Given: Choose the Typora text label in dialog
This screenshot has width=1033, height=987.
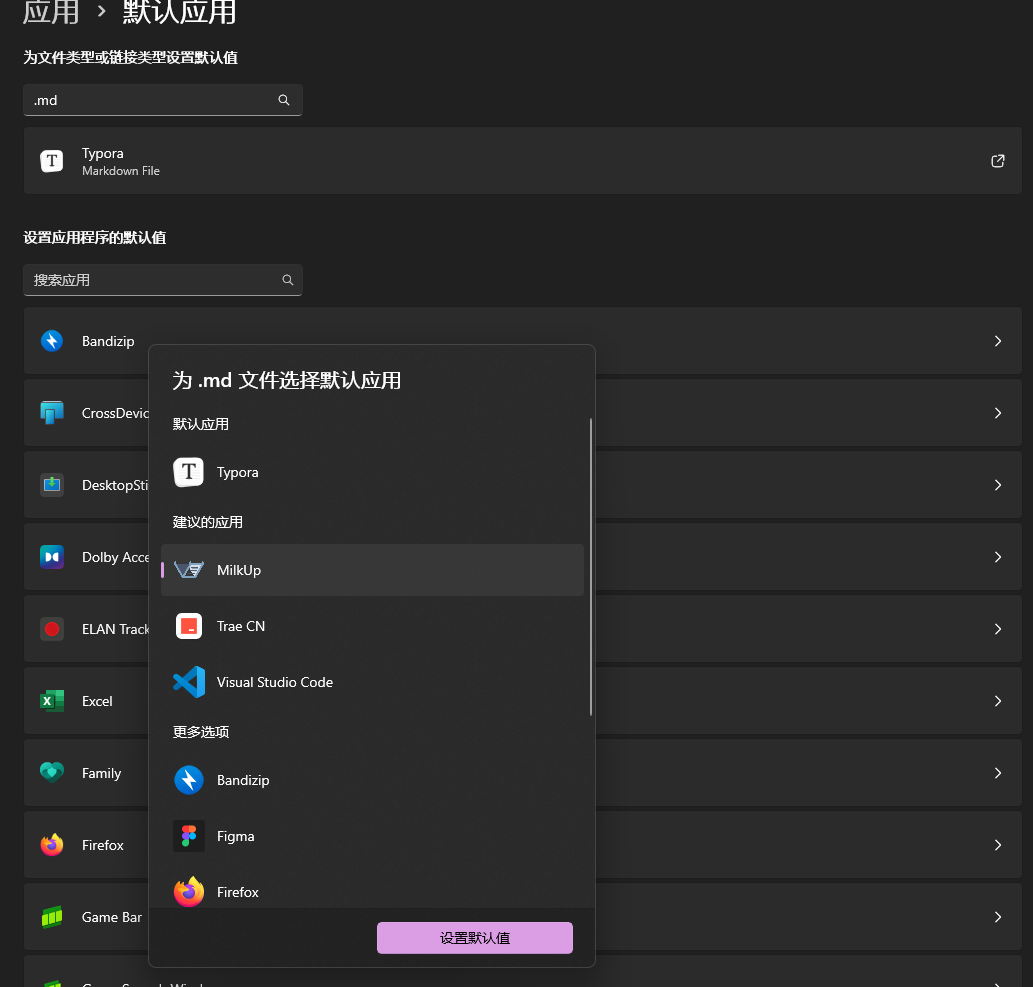Looking at the screenshot, I should 237,472.
